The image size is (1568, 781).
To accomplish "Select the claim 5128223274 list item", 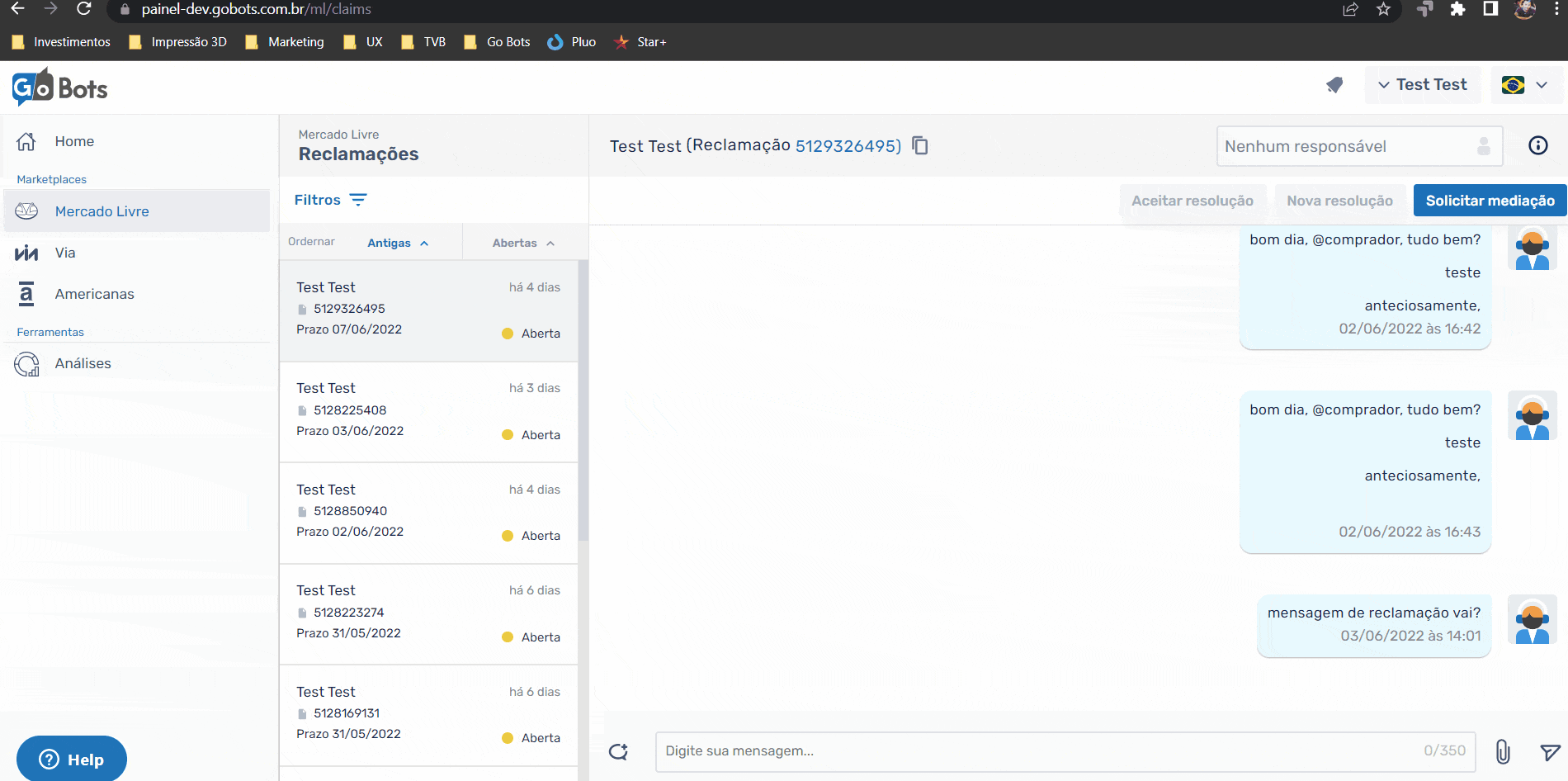I will [428, 614].
